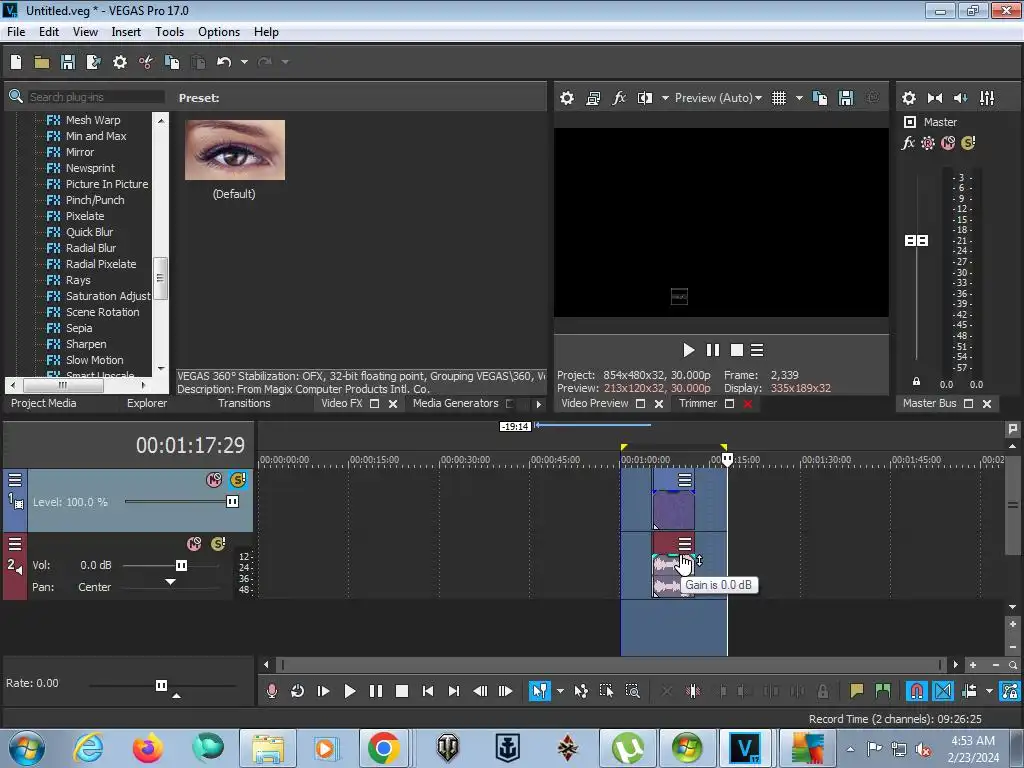Stop playback in the Video Preview

pos(737,351)
